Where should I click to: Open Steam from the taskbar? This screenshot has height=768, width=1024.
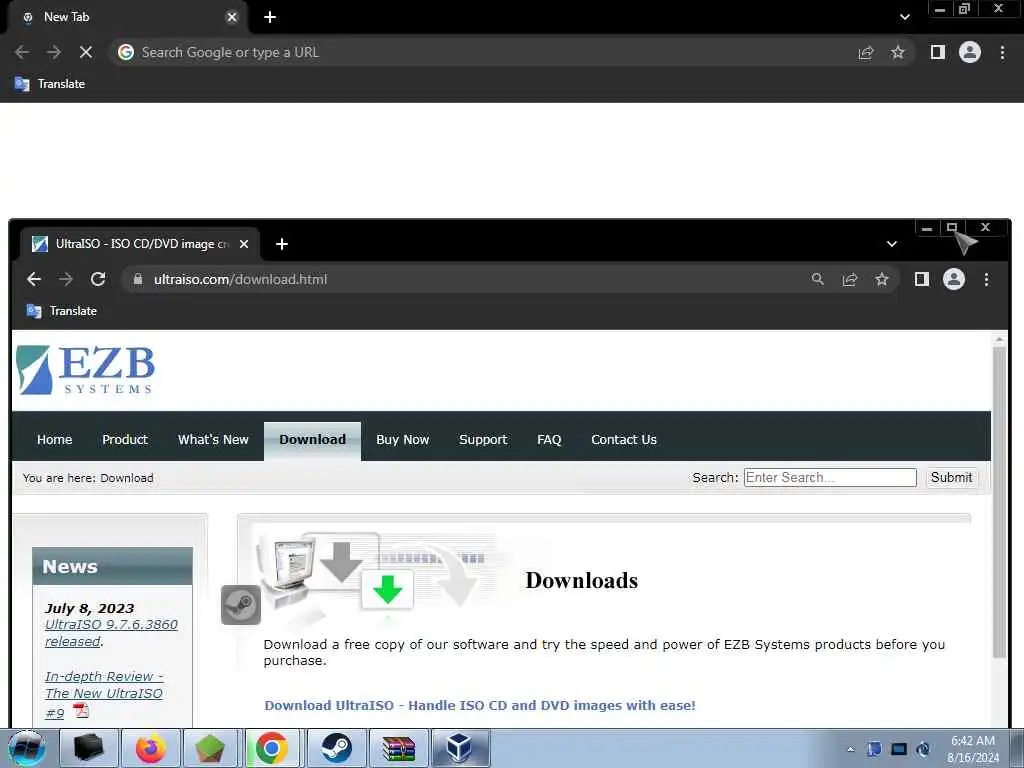coord(336,748)
